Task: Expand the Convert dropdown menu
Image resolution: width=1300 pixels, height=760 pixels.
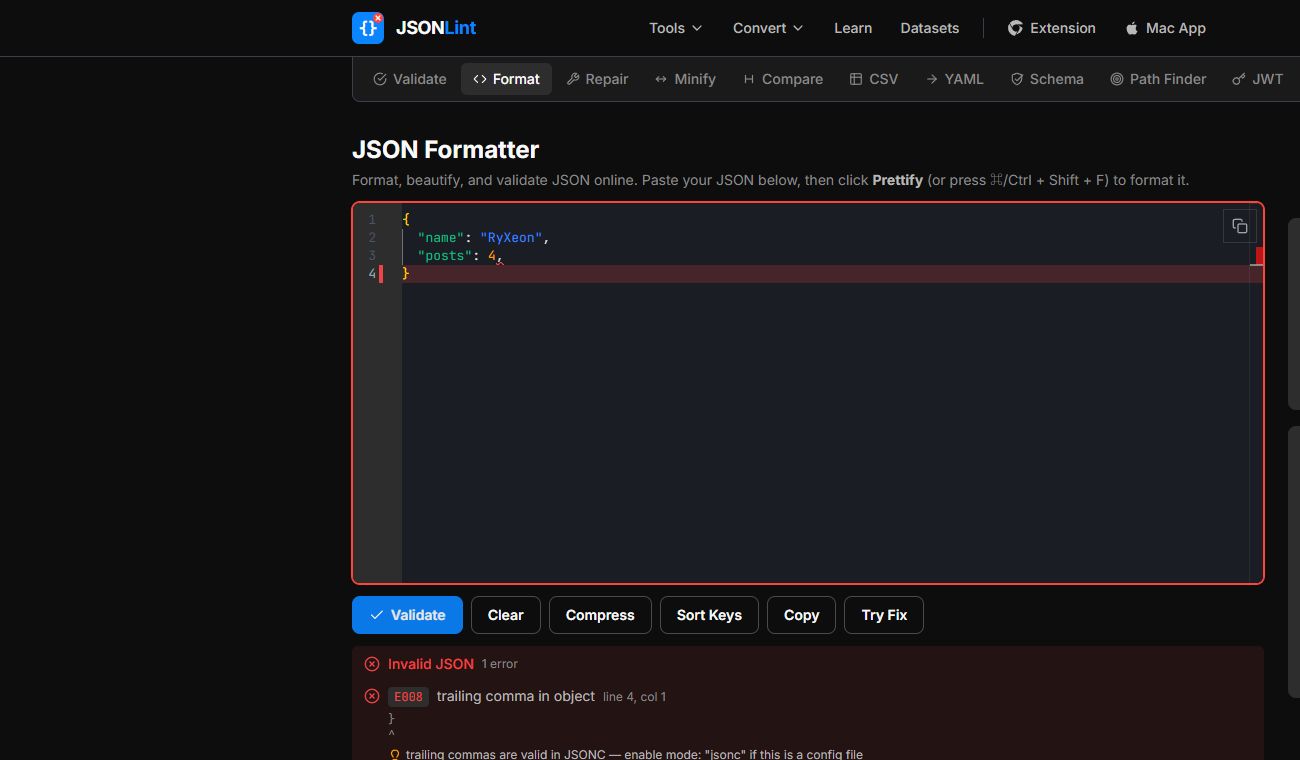Action: coord(768,28)
